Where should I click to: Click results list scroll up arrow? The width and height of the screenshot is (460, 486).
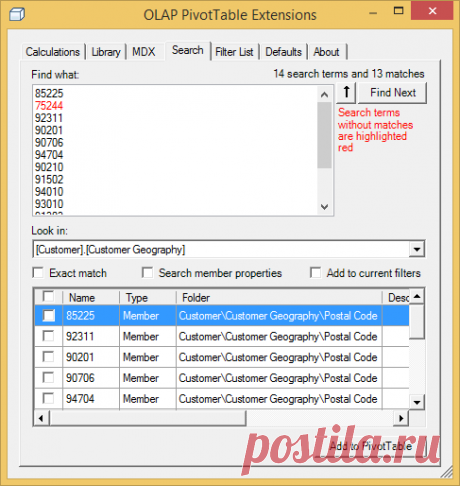(417, 296)
